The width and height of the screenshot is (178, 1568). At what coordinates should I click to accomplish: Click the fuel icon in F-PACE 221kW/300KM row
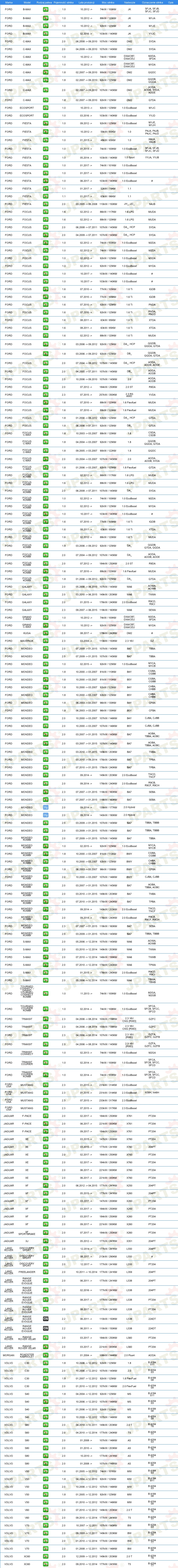[x=46, y=1124]
